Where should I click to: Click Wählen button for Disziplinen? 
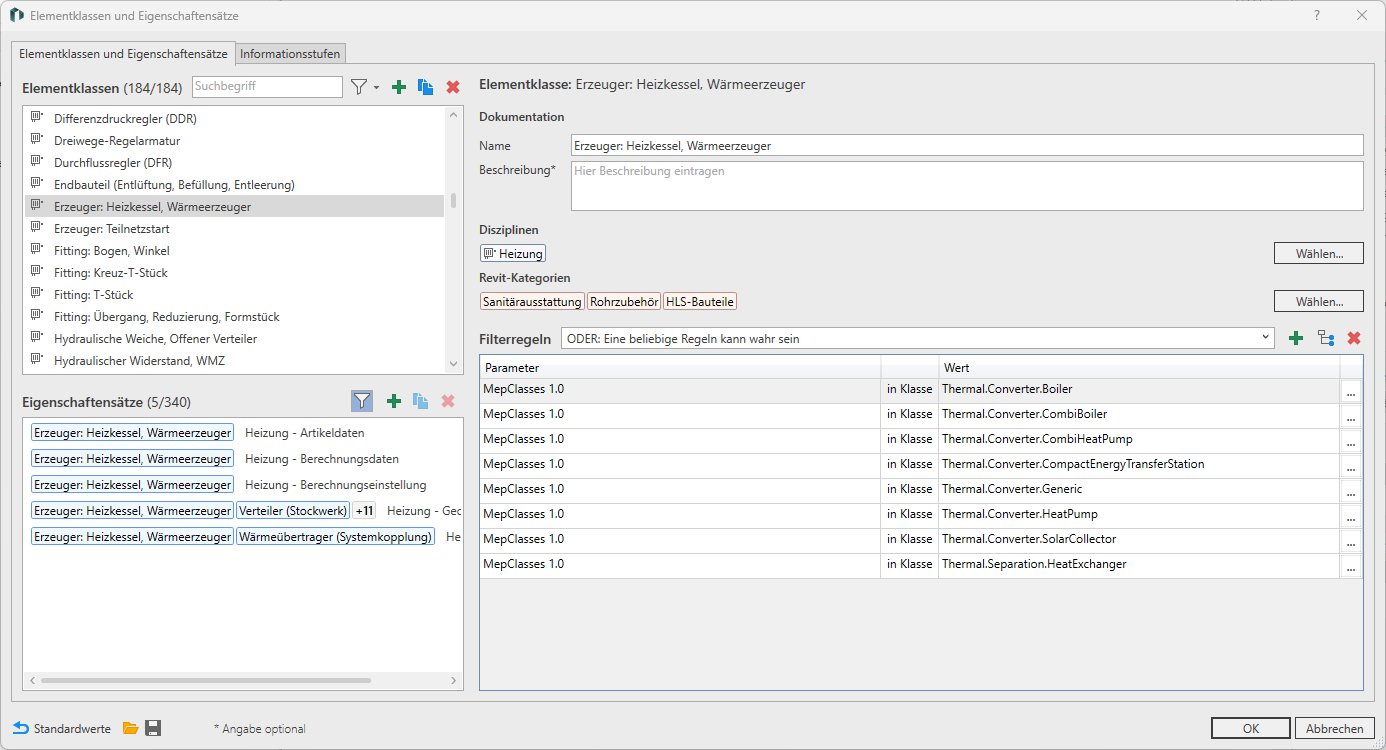click(1318, 253)
